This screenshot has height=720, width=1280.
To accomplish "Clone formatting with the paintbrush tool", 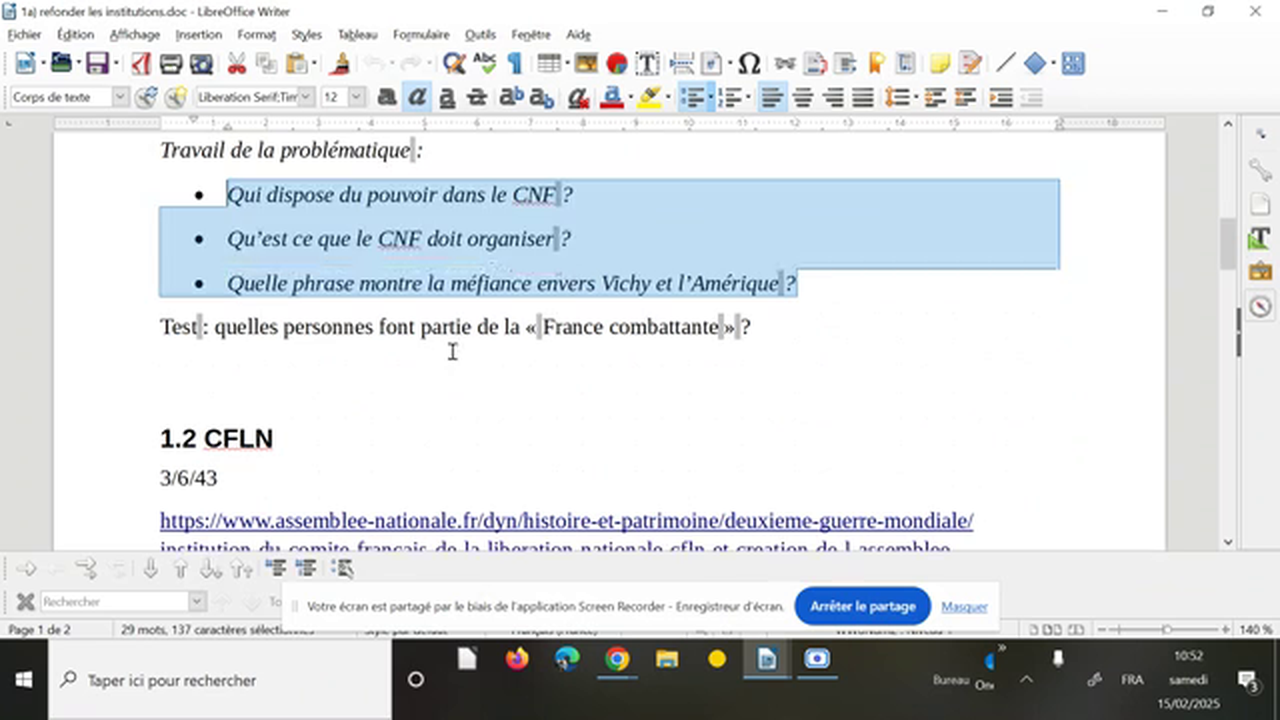I will [339, 63].
